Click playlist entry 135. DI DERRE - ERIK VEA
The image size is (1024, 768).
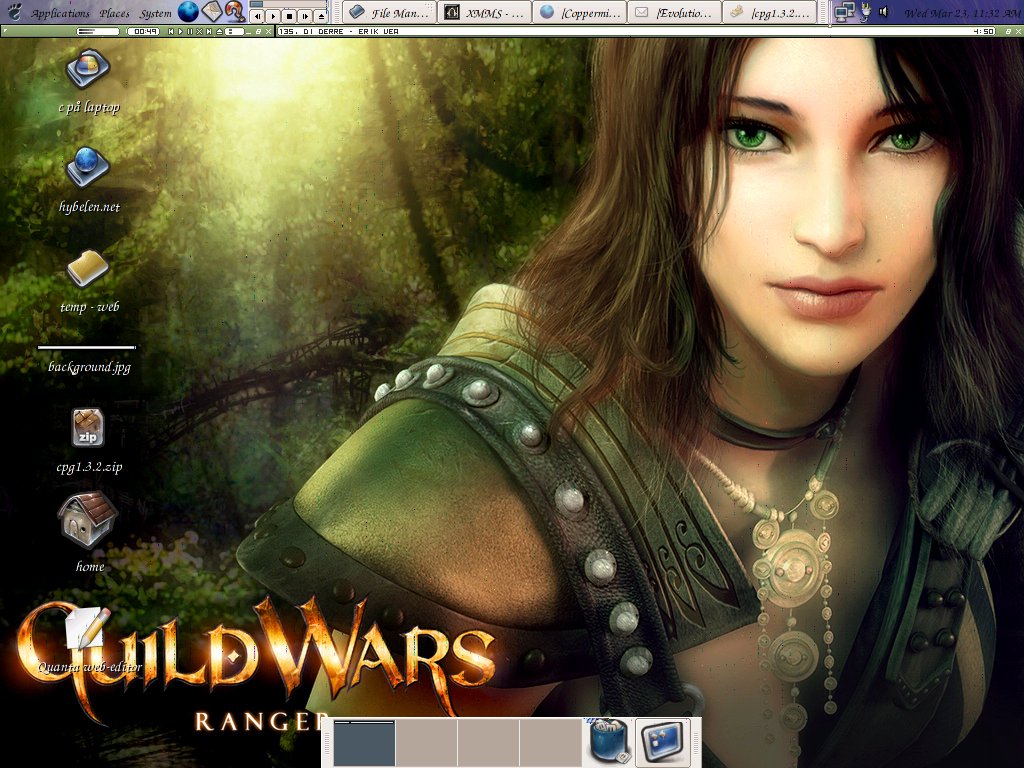pos(339,31)
